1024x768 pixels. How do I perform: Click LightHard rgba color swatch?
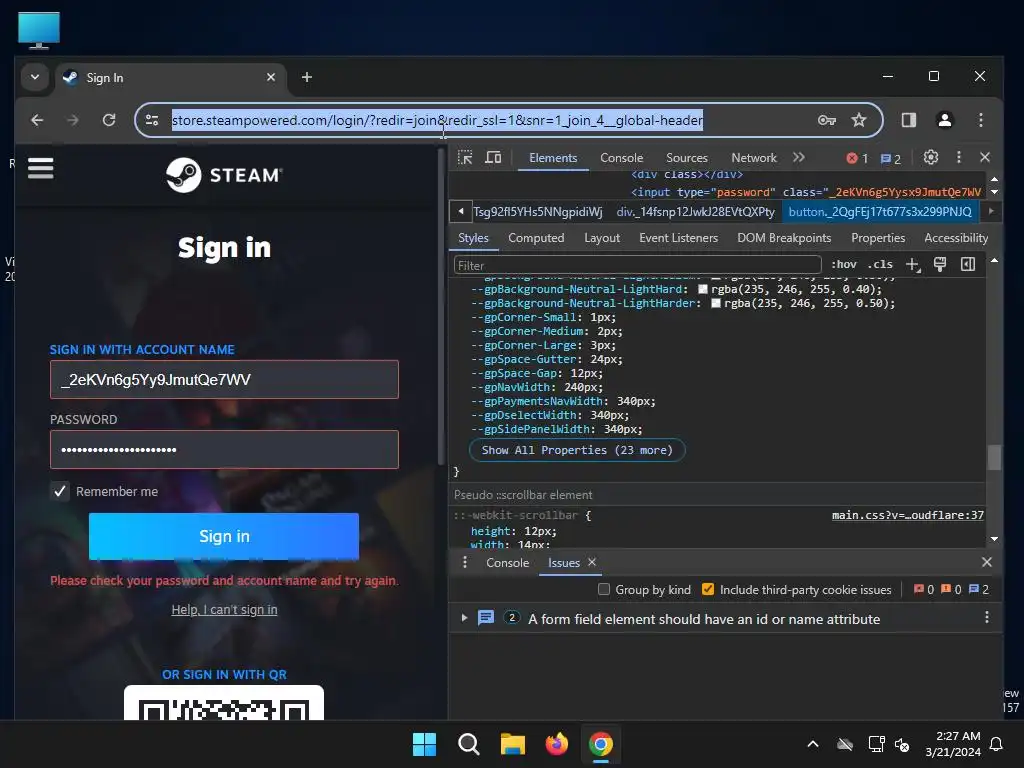(703, 289)
